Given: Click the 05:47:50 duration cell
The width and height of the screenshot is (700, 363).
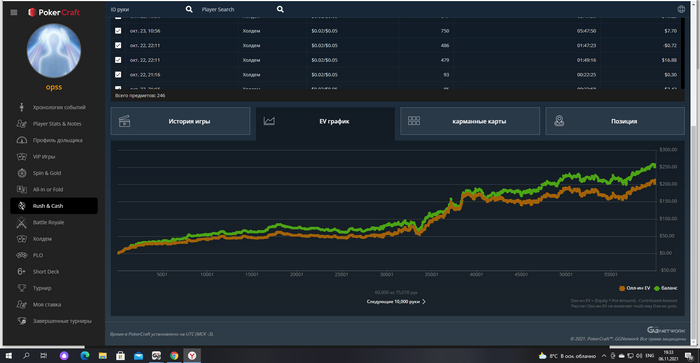Looking at the screenshot, I should click(x=586, y=31).
